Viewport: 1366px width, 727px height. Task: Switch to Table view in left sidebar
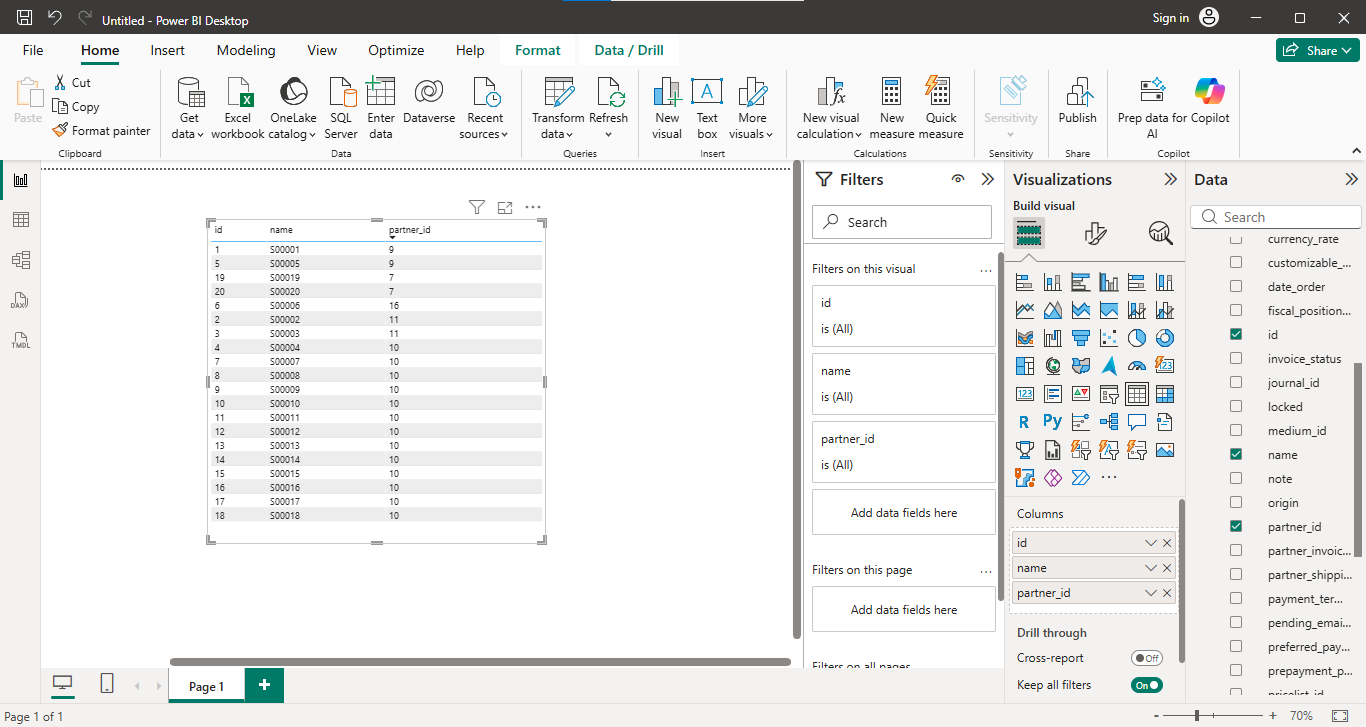(x=20, y=220)
